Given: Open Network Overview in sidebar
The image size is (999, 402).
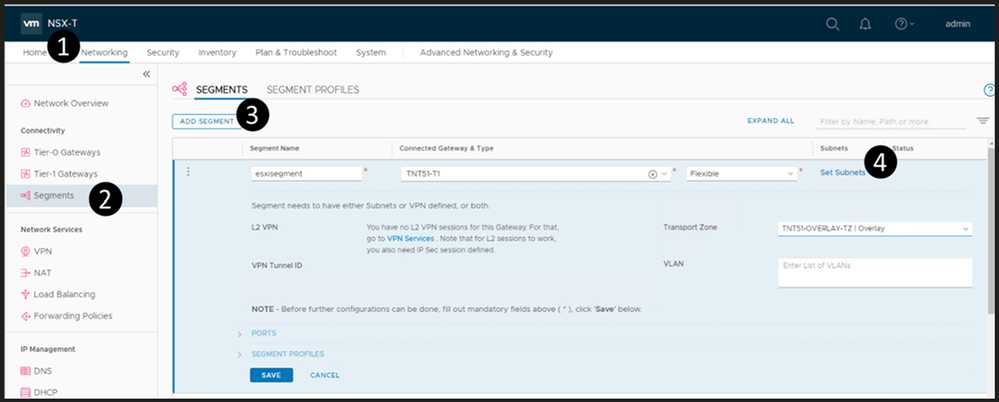Looking at the screenshot, I should point(71,103).
